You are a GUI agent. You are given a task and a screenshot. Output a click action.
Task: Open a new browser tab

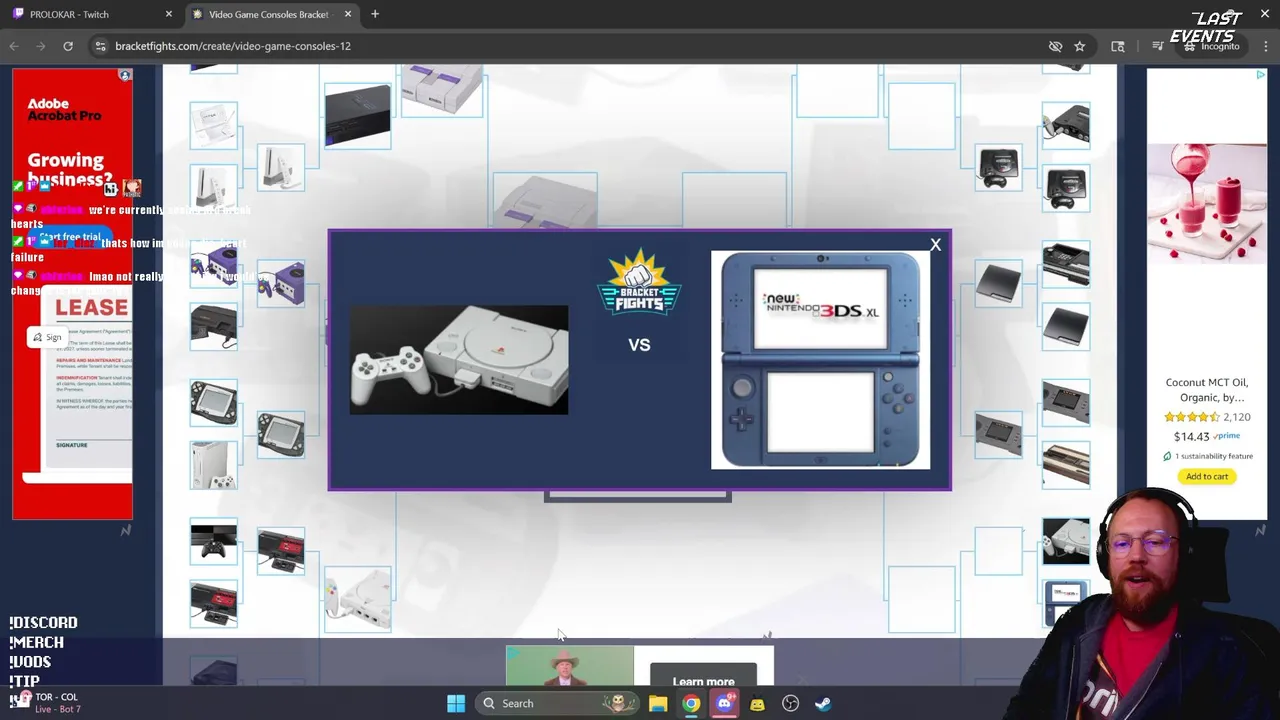coord(375,14)
